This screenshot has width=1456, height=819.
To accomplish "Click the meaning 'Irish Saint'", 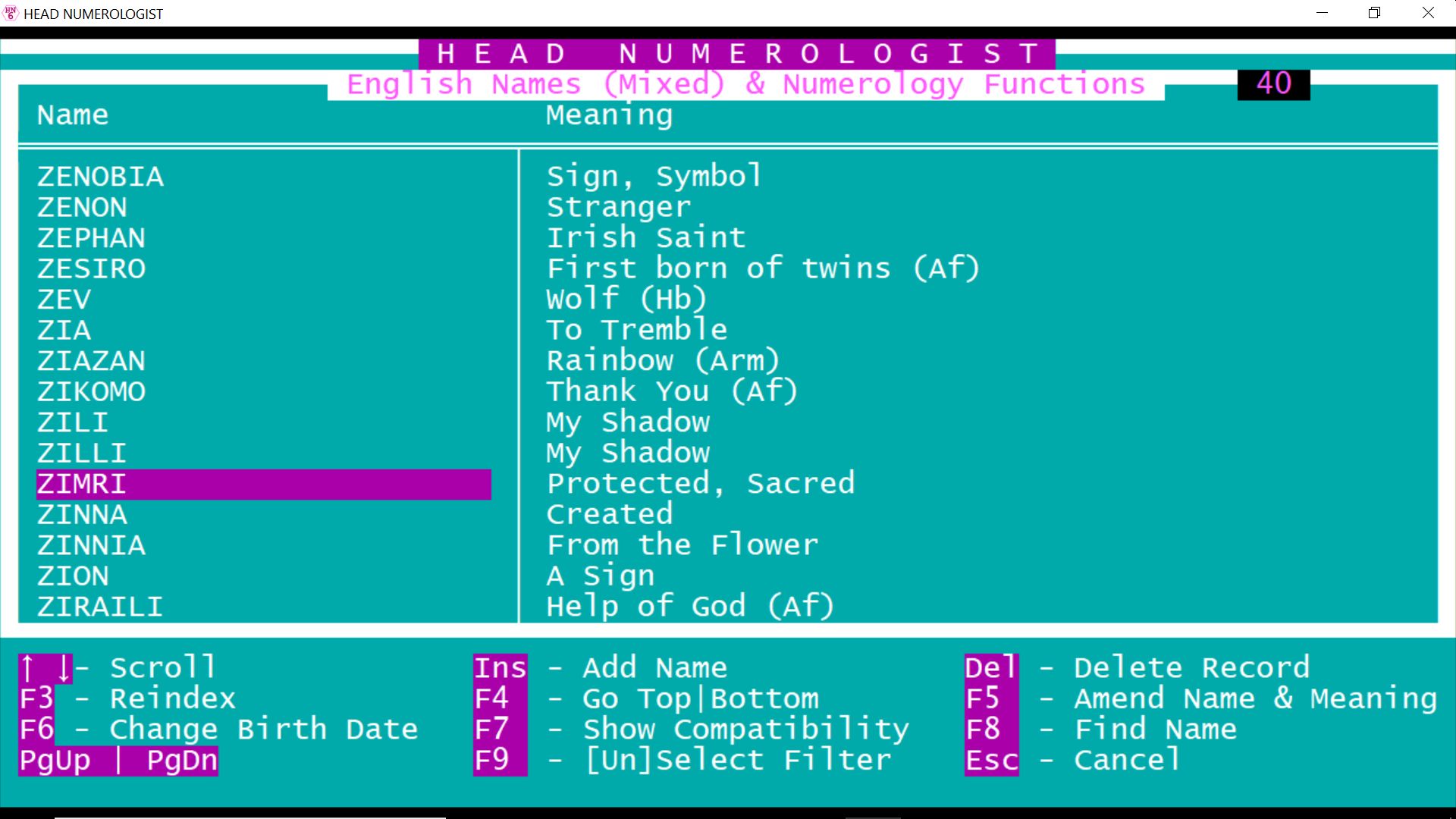I will [646, 238].
